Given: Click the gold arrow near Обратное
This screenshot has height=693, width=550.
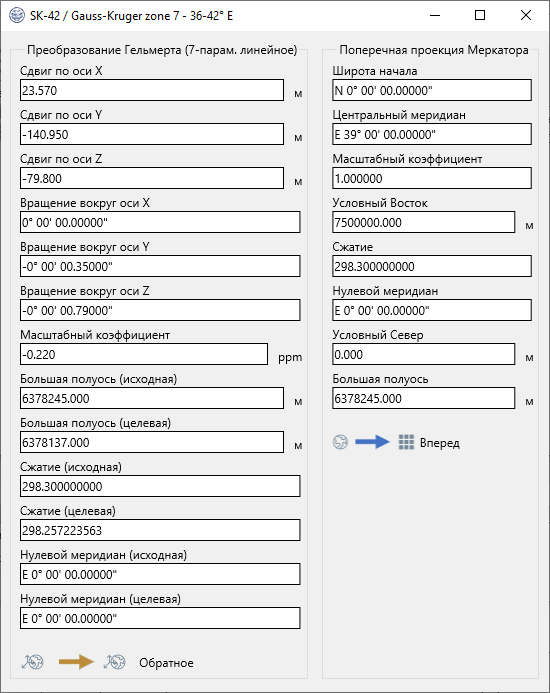Looking at the screenshot, I should 76,662.
